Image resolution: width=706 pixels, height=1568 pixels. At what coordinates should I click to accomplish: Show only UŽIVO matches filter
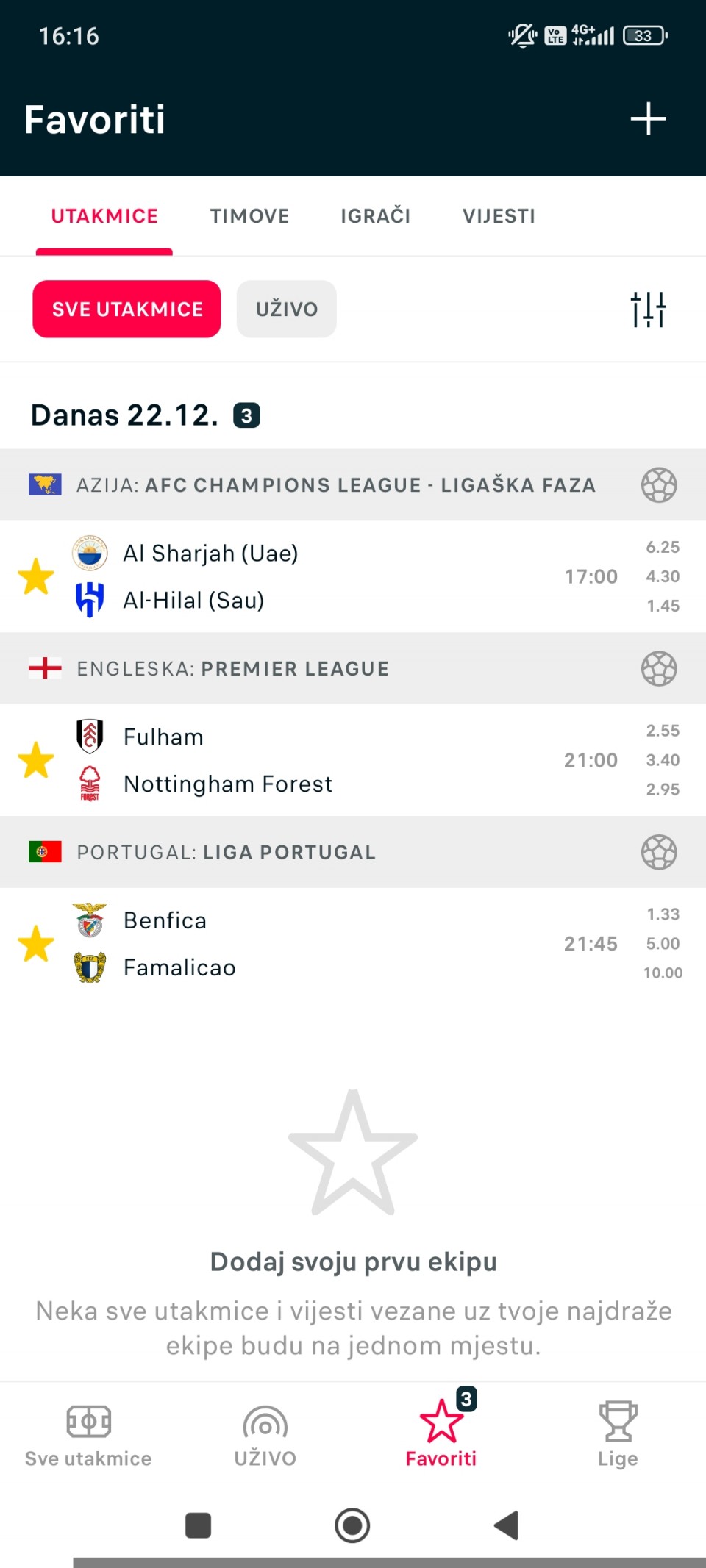pyautogui.click(x=286, y=309)
